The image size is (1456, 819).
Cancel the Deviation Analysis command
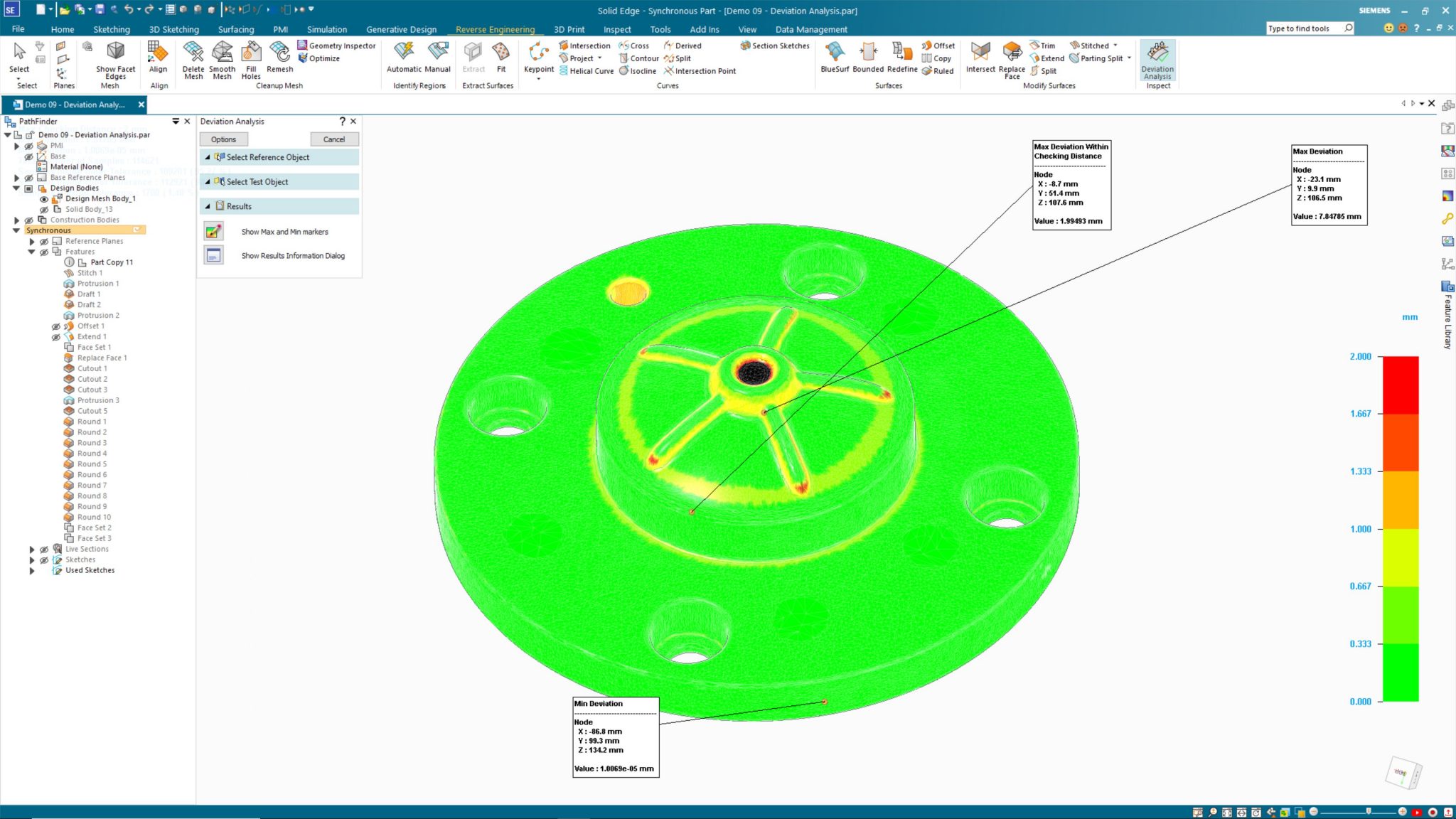(334, 139)
